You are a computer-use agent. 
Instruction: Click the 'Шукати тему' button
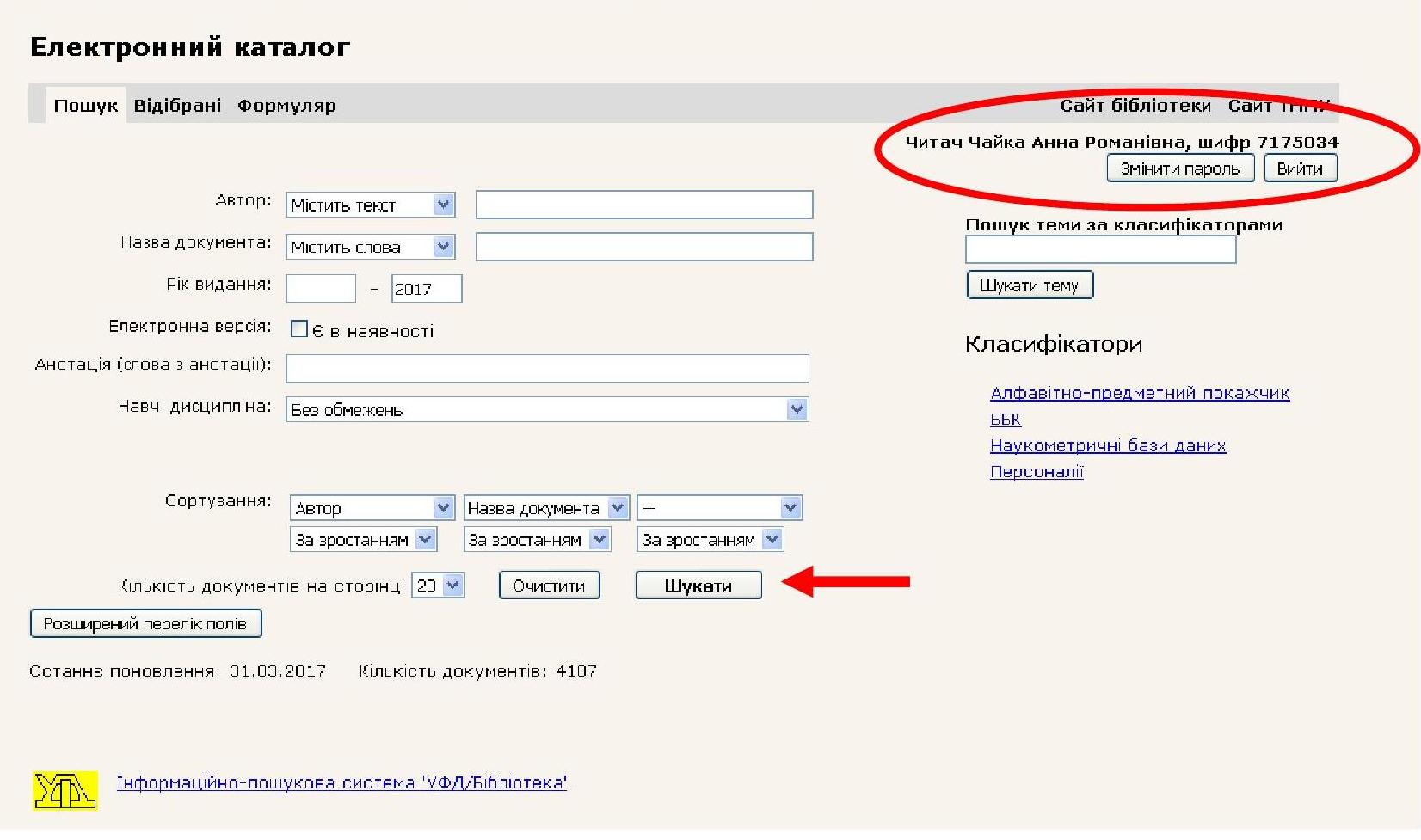[1030, 285]
